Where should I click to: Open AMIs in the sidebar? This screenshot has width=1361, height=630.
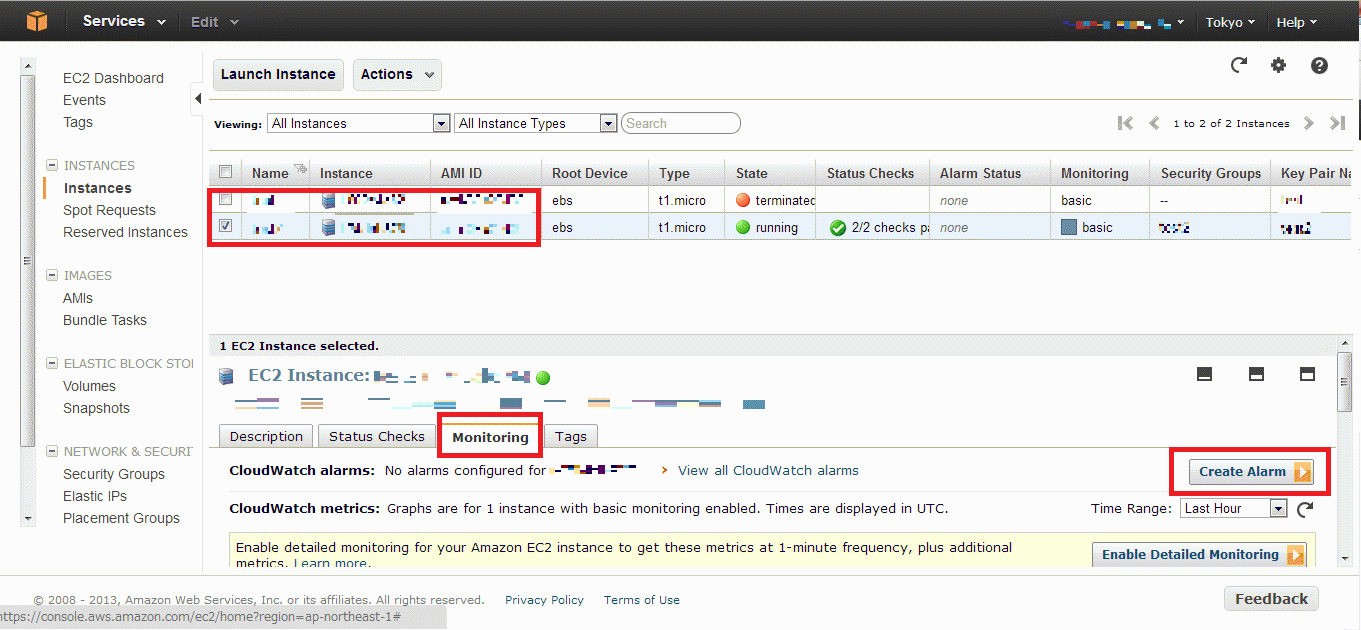pos(78,298)
